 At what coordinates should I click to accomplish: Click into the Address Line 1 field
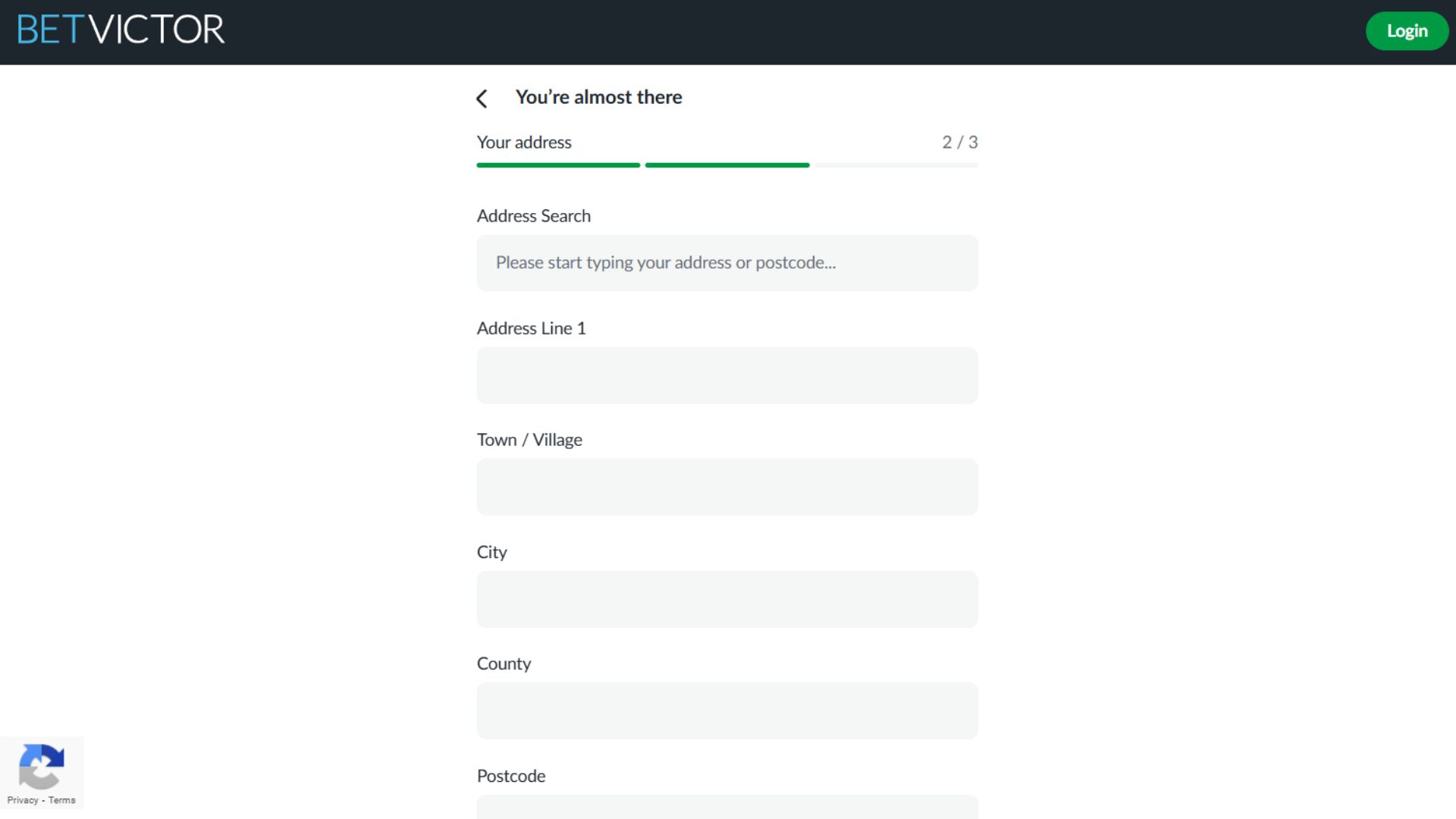click(726, 375)
